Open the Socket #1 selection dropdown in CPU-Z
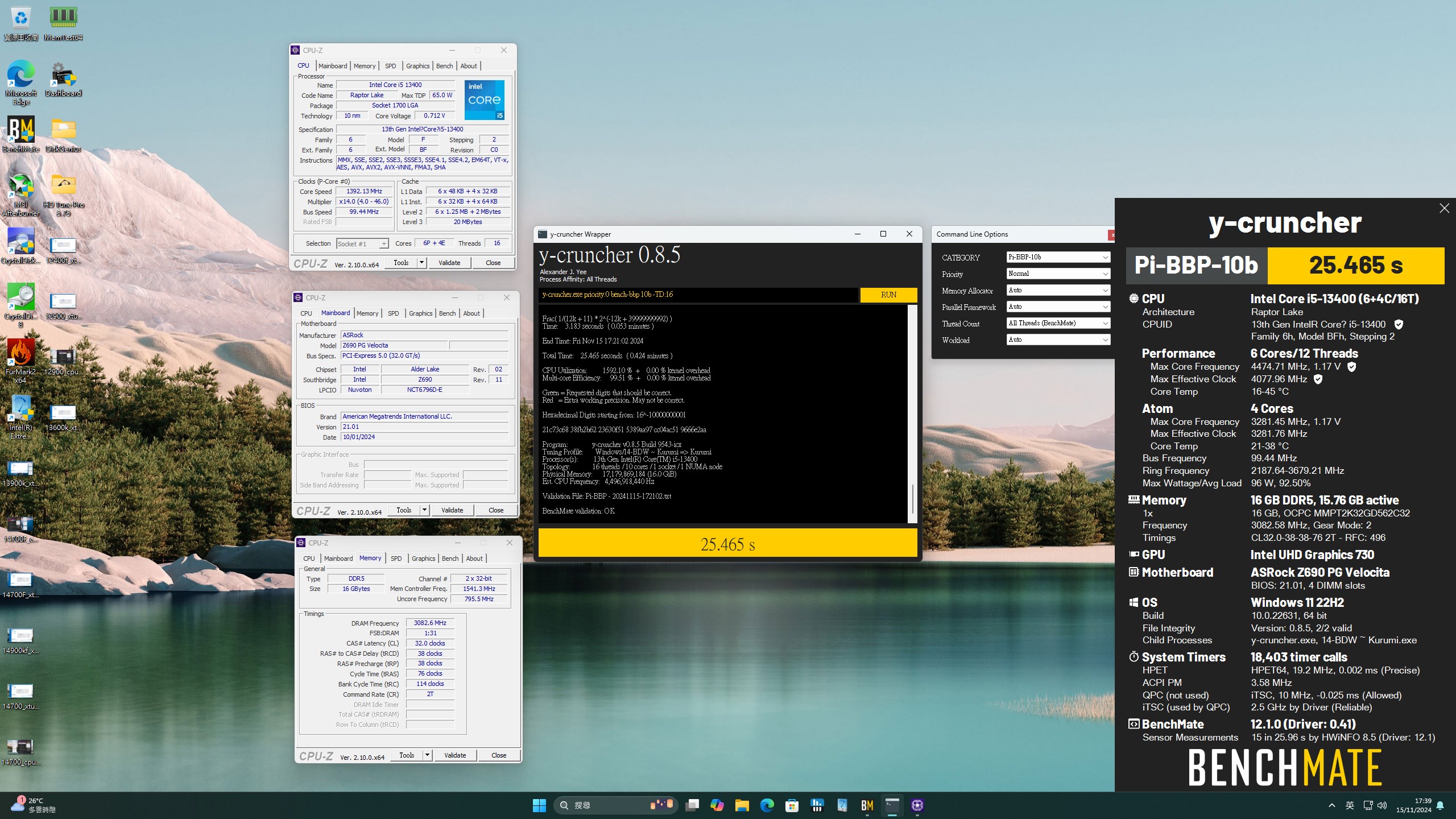1456x819 pixels. (x=362, y=243)
